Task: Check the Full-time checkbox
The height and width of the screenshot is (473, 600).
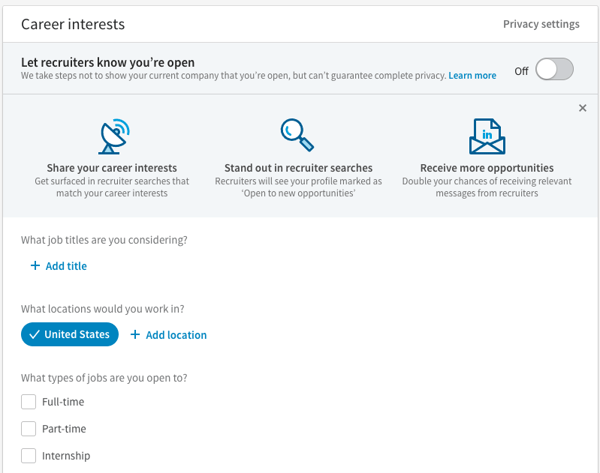Action: [28, 402]
